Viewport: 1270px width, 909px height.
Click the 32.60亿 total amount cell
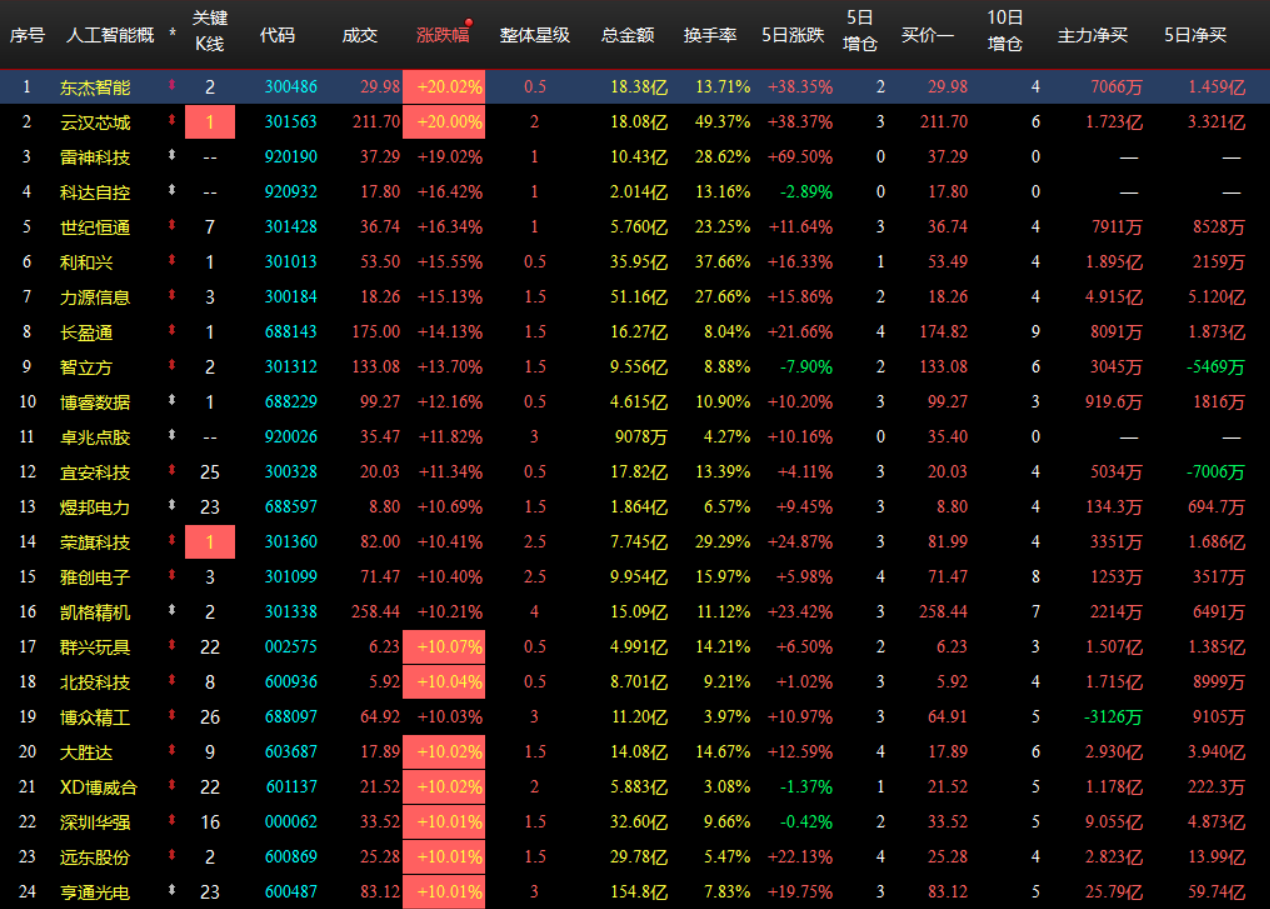point(639,822)
